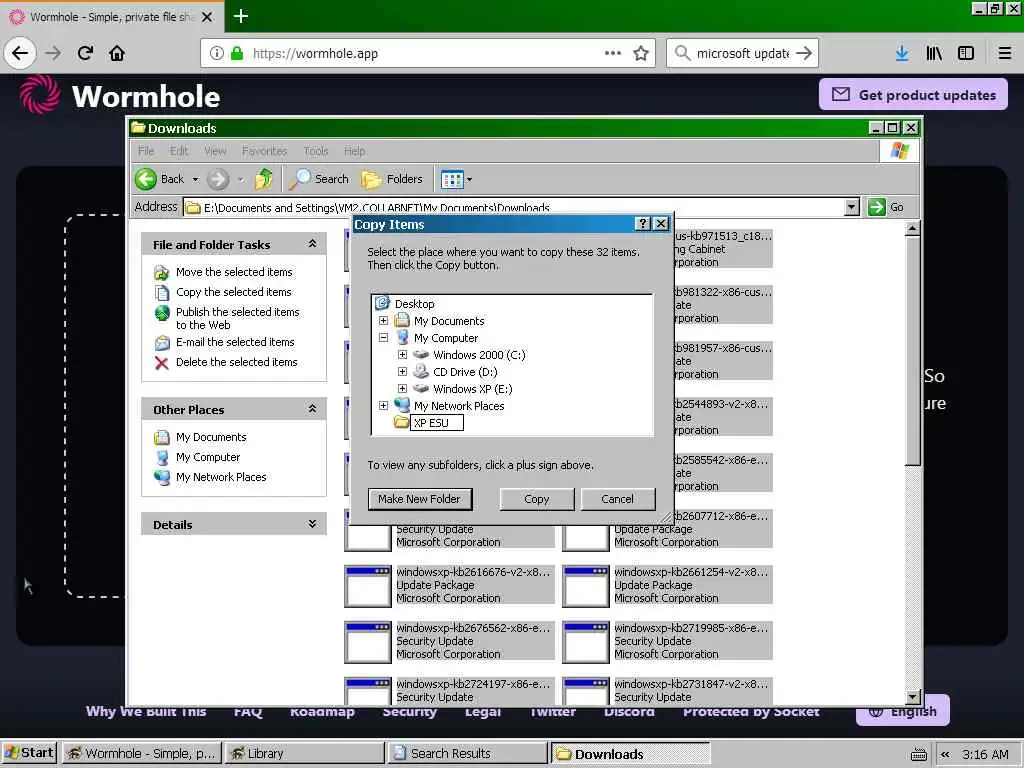Open Explorer Search tool

(319, 178)
